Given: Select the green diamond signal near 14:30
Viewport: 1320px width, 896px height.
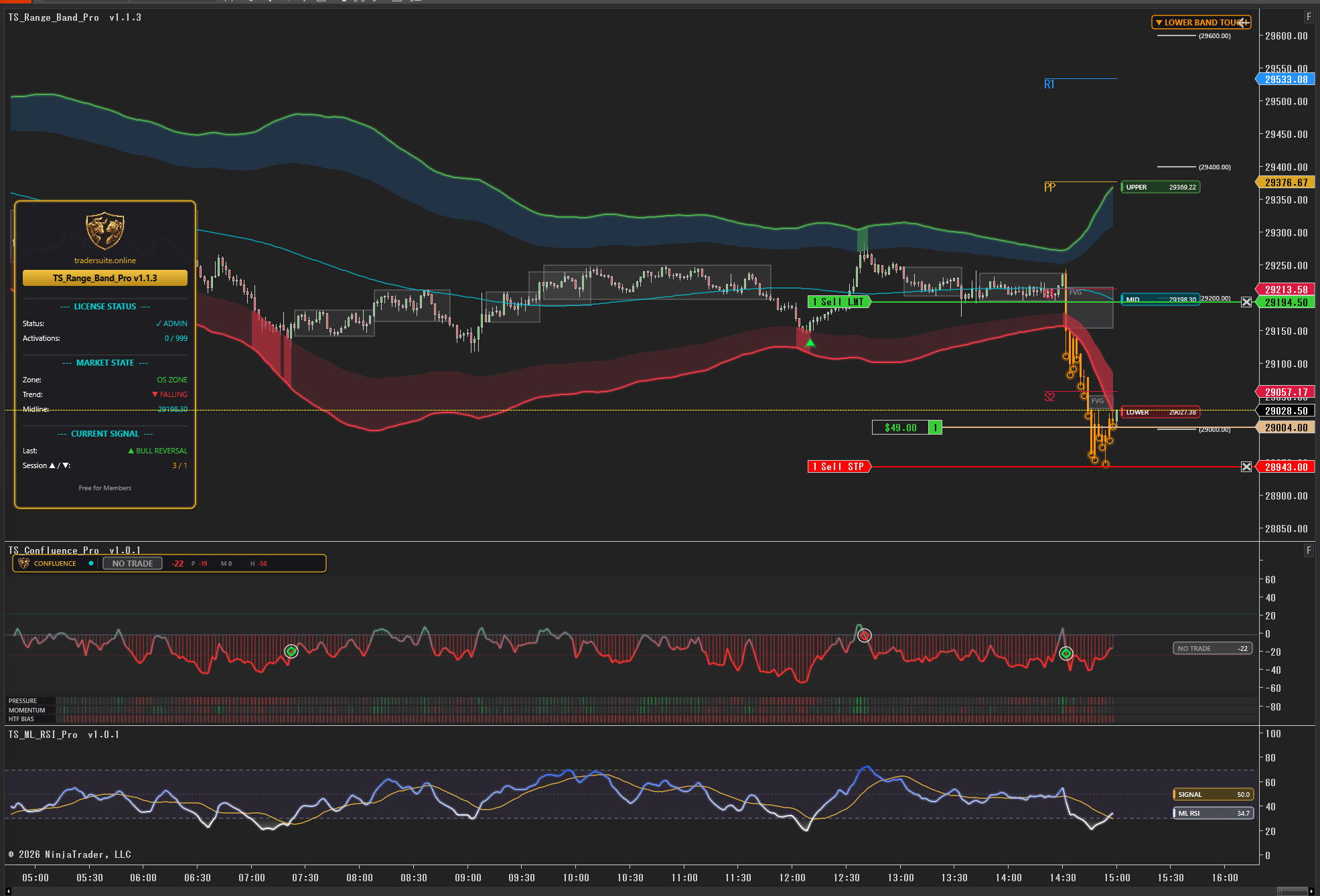Looking at the screenshot, I should tap(1066, 653).
